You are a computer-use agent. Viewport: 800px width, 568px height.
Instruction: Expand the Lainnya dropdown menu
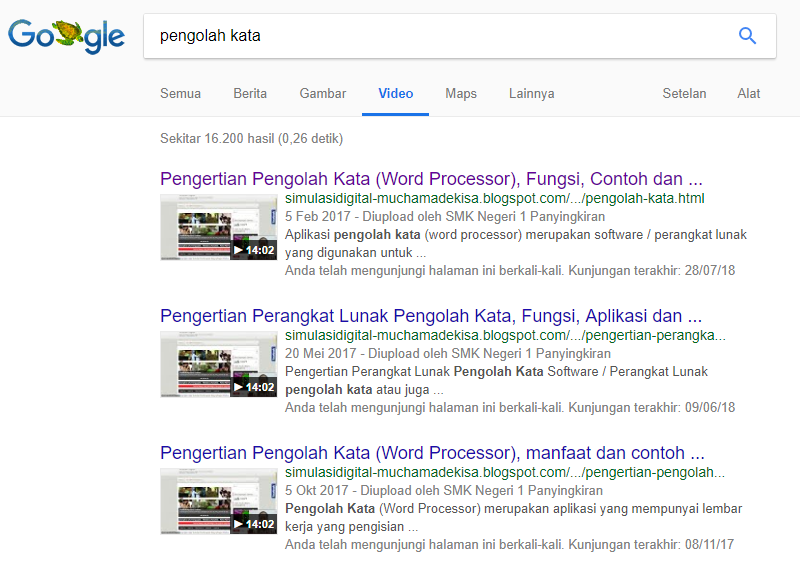pyautogui.click(x=532, y=93)
